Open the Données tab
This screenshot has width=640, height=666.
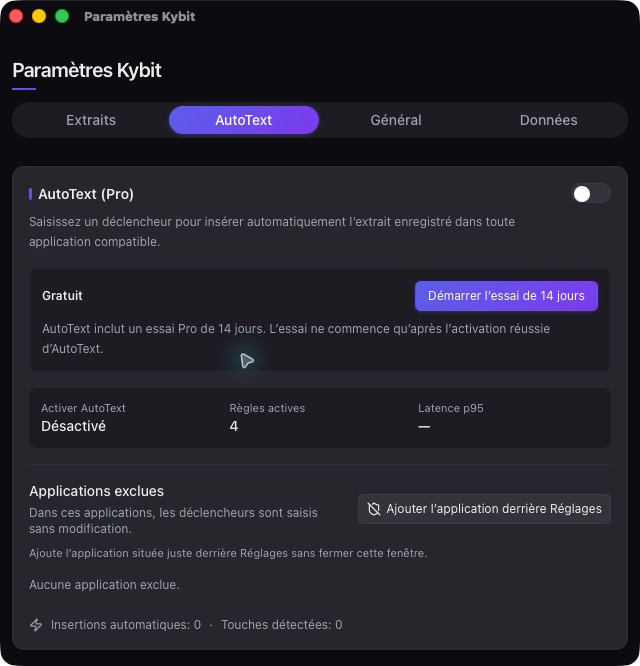[x=548, y=120]
